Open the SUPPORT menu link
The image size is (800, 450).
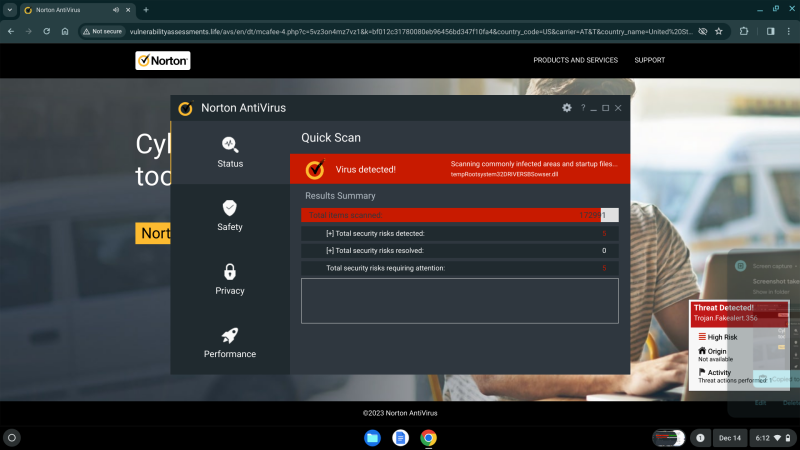(x=649, y=60)
